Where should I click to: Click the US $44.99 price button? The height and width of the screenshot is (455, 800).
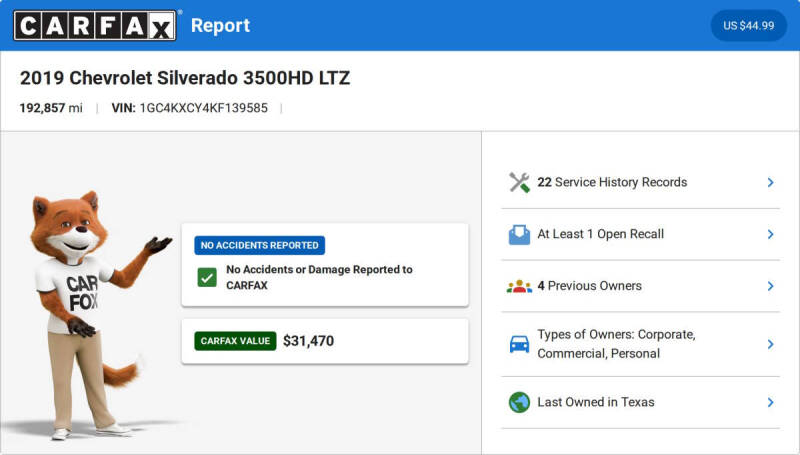[x=748, y=26]
